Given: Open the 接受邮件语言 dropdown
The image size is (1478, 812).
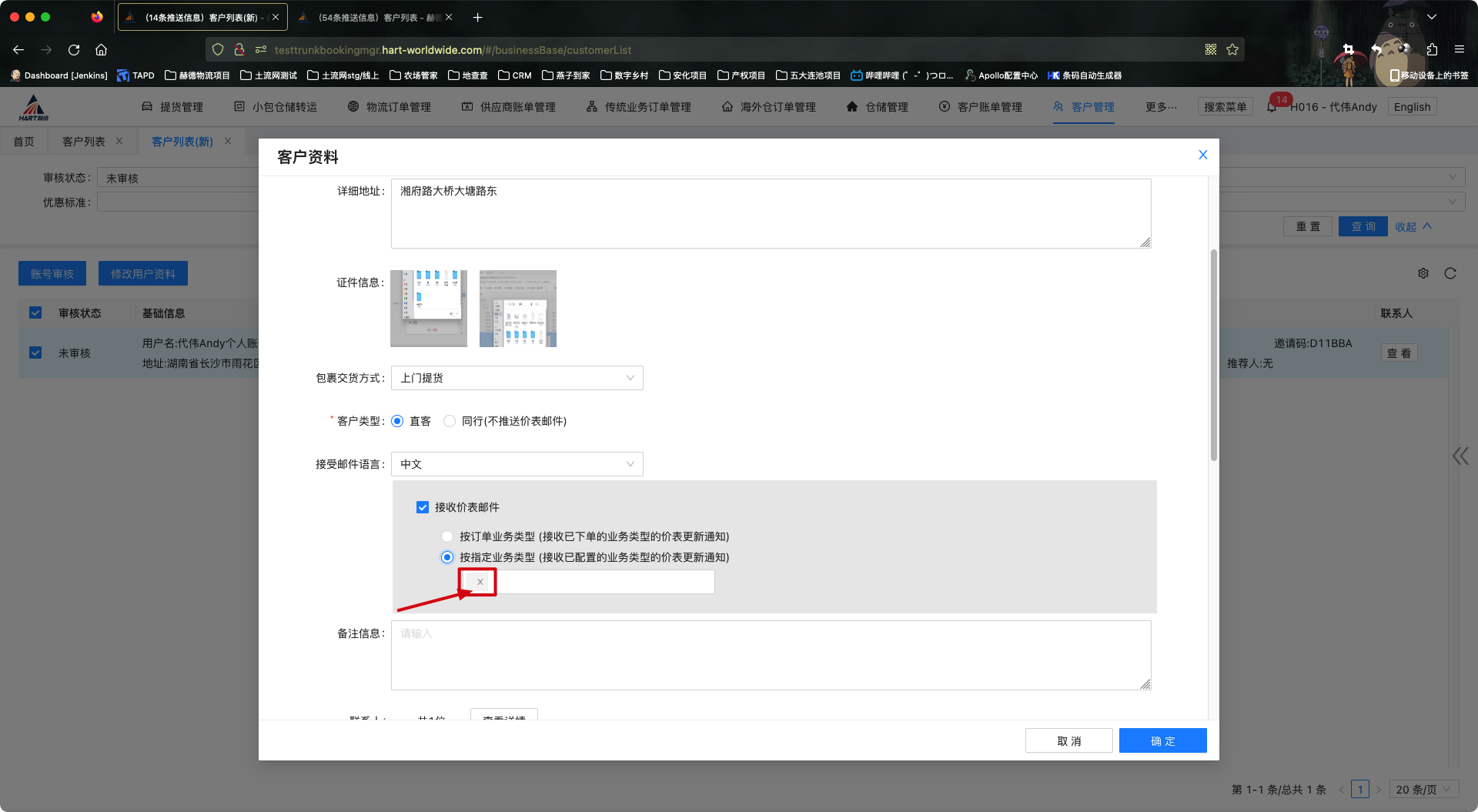Looking at the screenshot, I should [517, 464].
